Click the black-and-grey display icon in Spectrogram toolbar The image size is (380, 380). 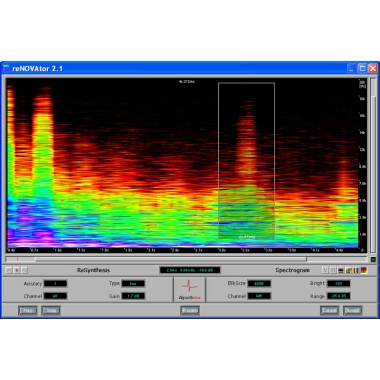point(341,270)
